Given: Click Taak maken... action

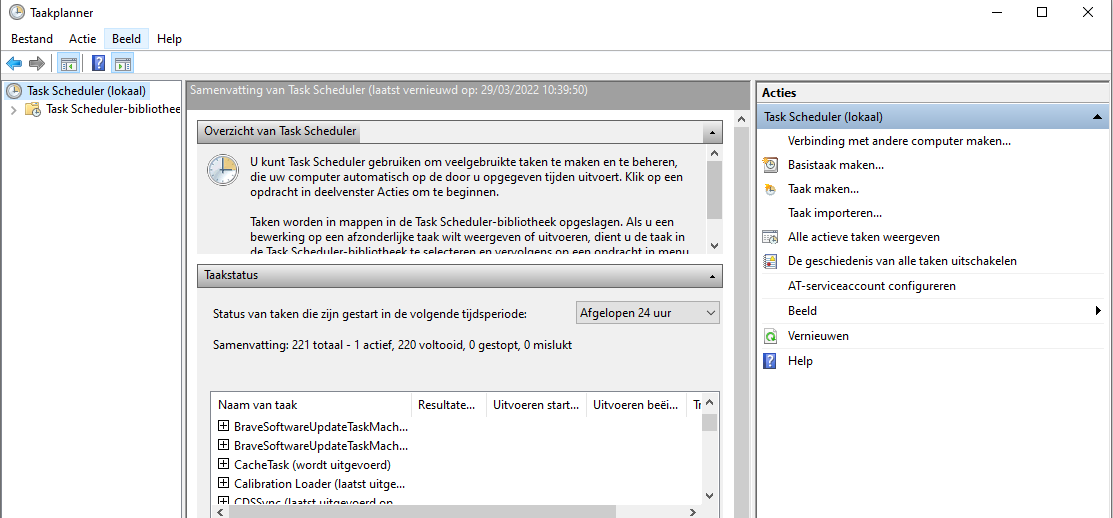Looking at the screenshot, I should [823, 189].
